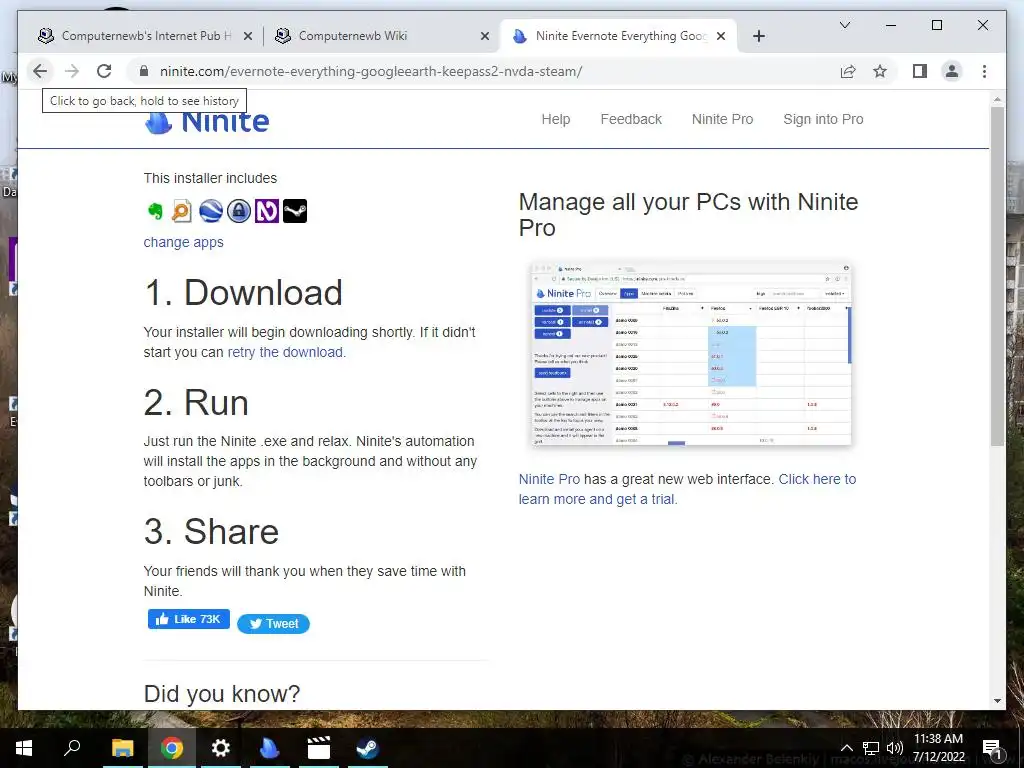Click the Google Earth app icon

pyautogui.click(x=211, y=211)
